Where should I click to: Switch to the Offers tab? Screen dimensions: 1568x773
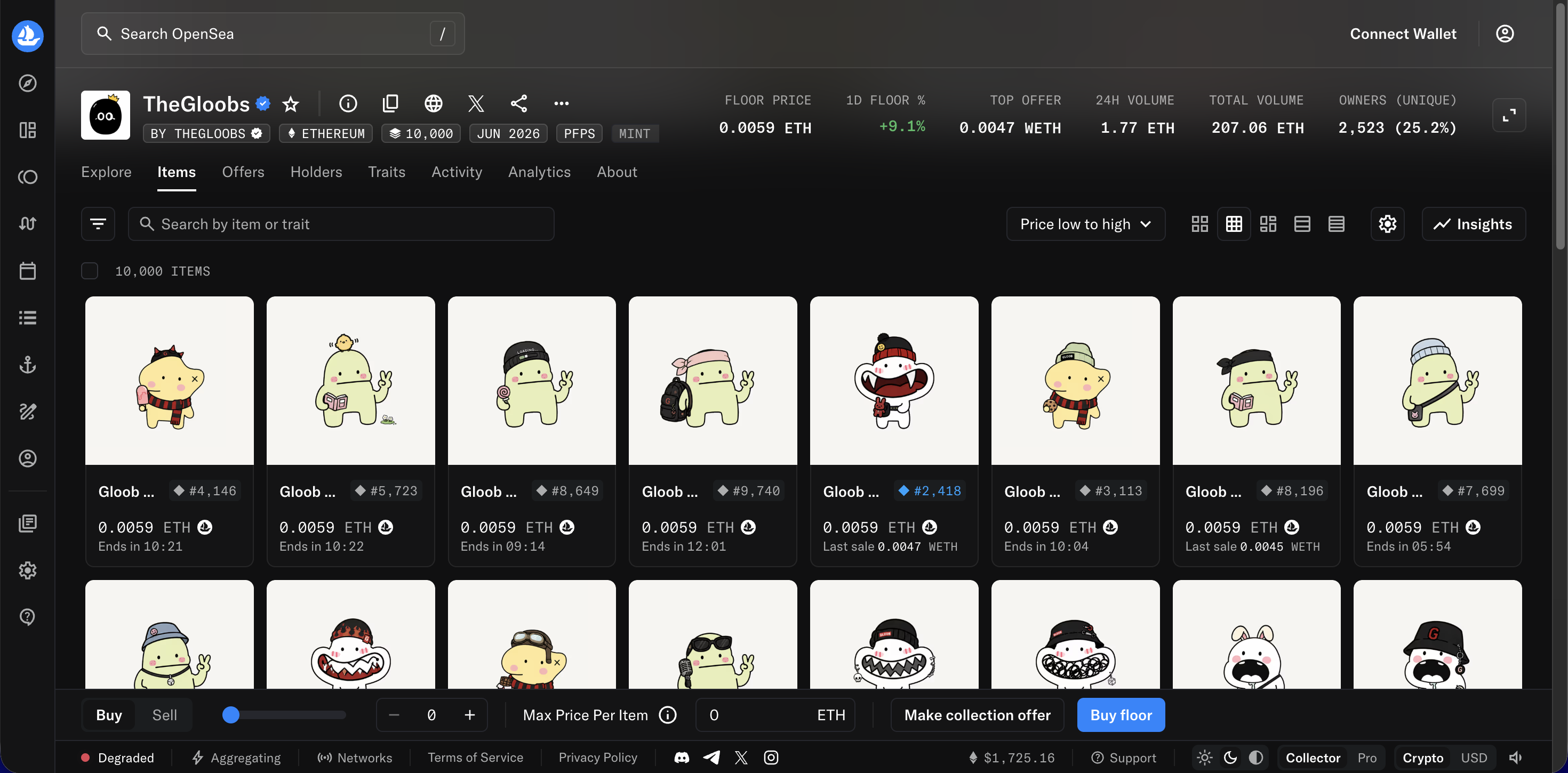[243, 172]
